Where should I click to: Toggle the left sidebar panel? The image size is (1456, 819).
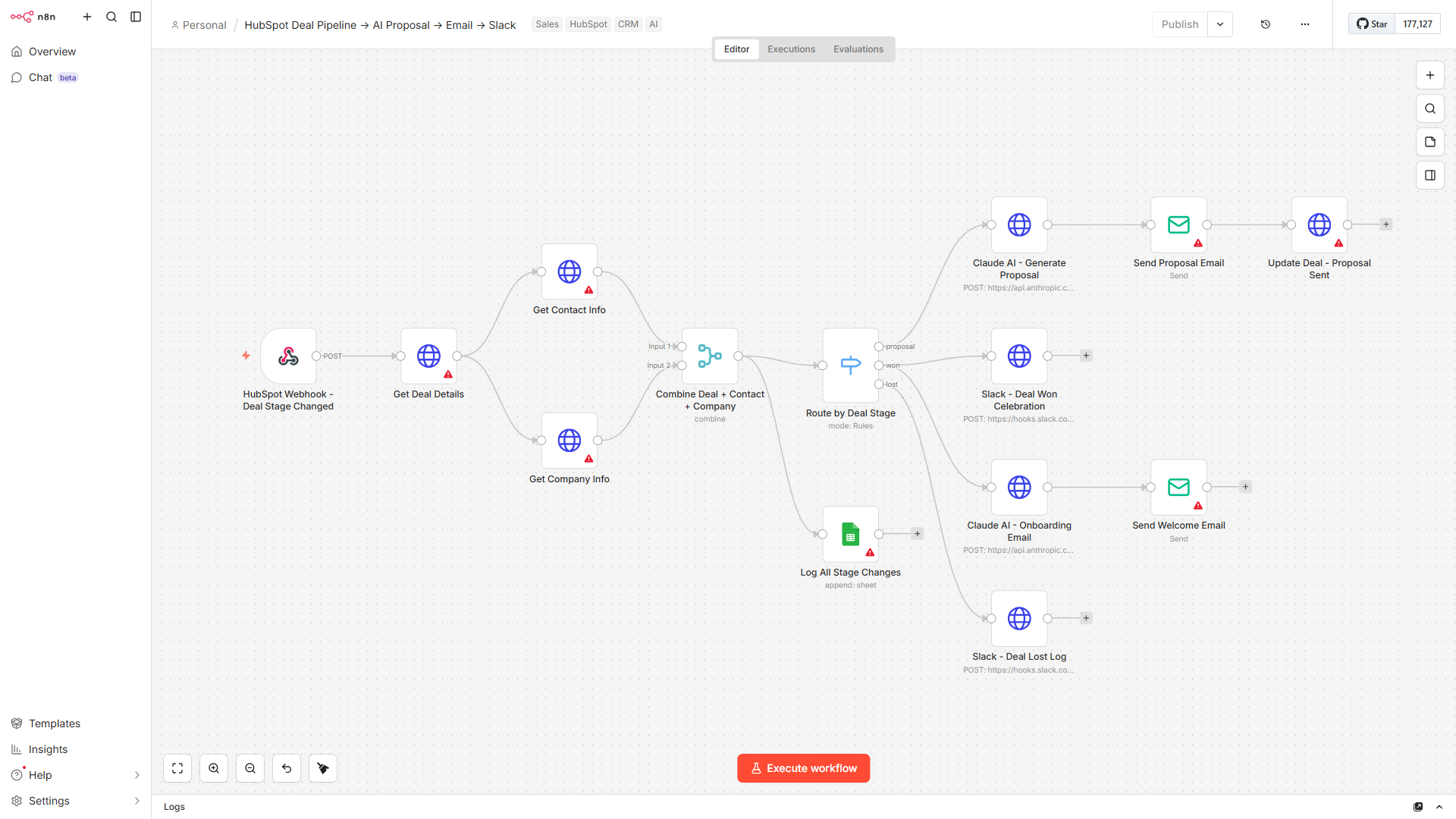(x=136, y=16)
